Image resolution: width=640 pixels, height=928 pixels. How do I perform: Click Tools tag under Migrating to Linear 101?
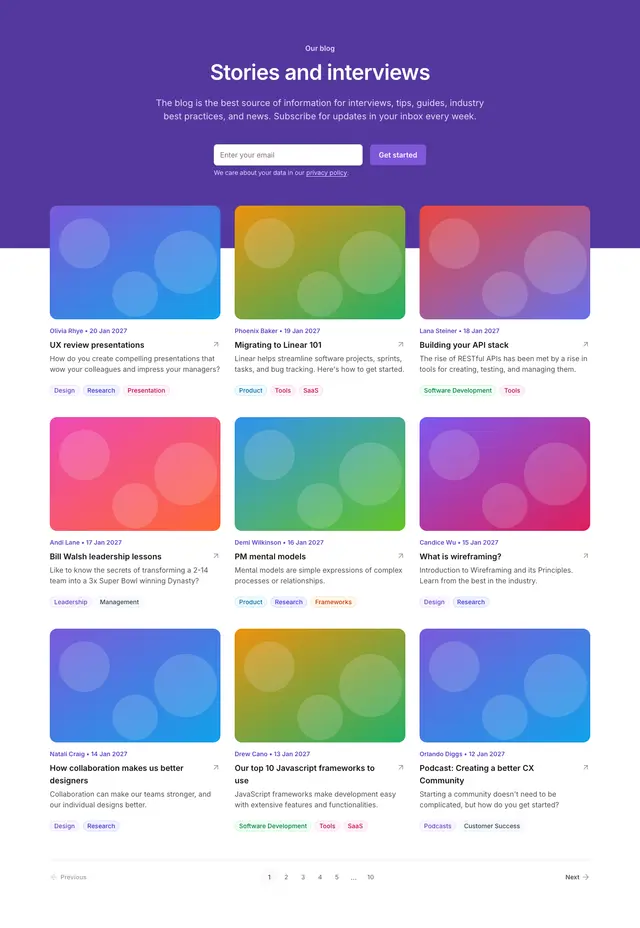(x=283, y=391)
